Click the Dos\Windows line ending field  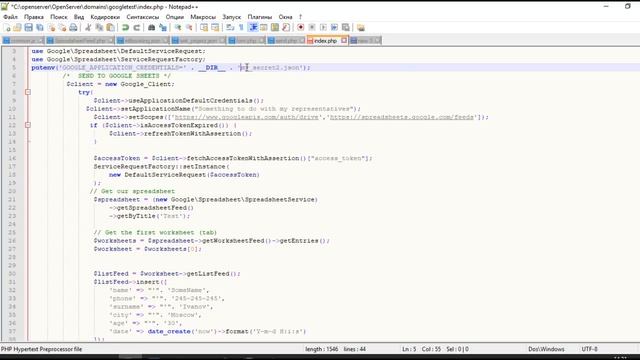point(546,349)
